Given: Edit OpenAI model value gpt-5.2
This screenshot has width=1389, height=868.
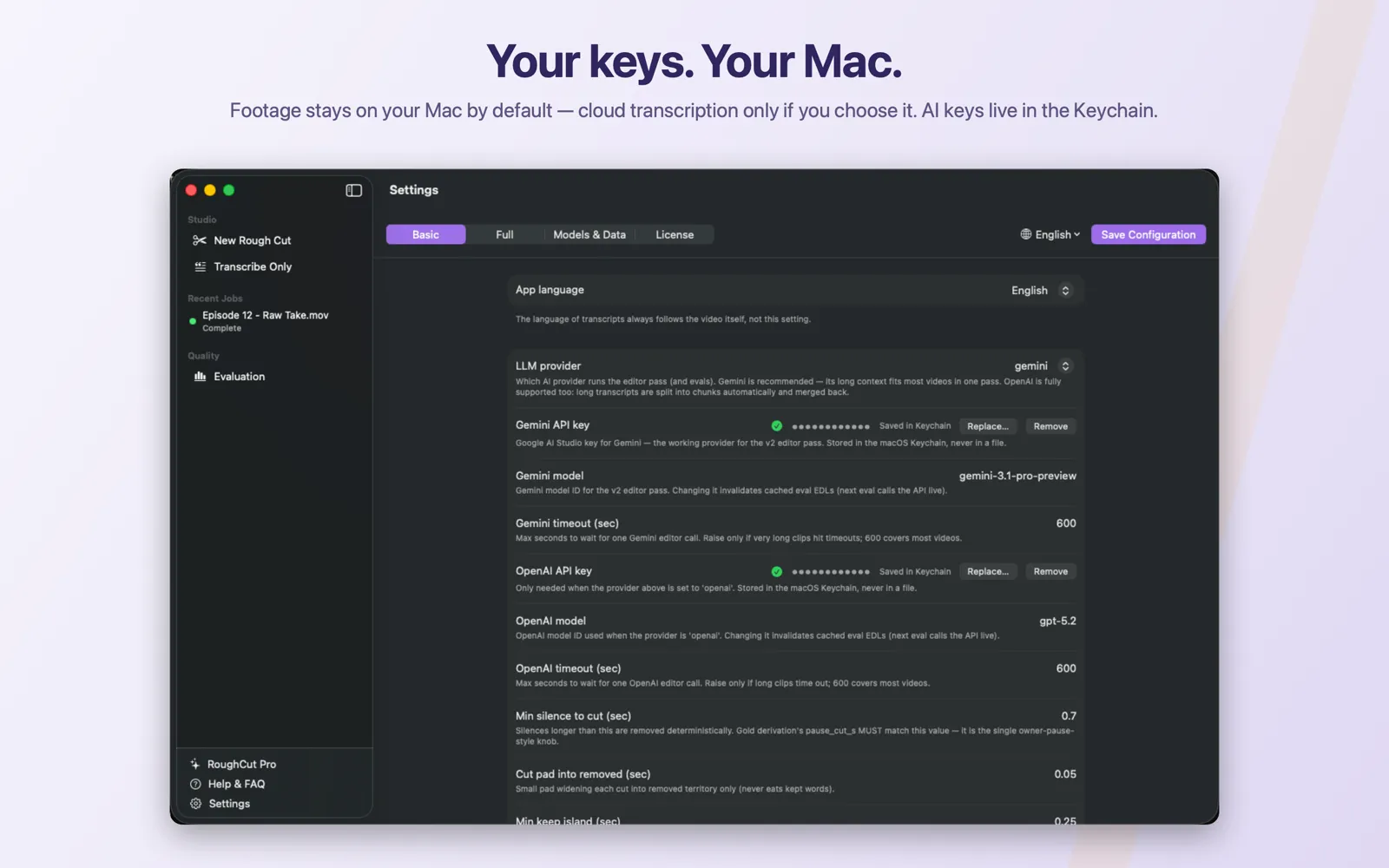Looking at the screenshot, I should [x=1057, y=621].
